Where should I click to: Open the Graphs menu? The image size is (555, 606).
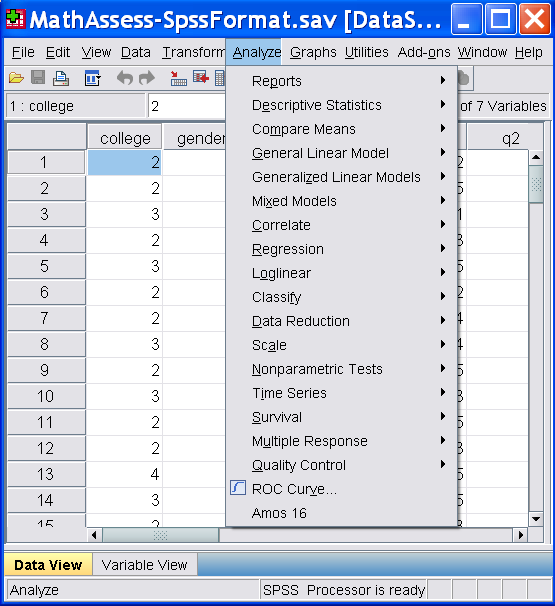pyautogui.click(x=313, y=52)
